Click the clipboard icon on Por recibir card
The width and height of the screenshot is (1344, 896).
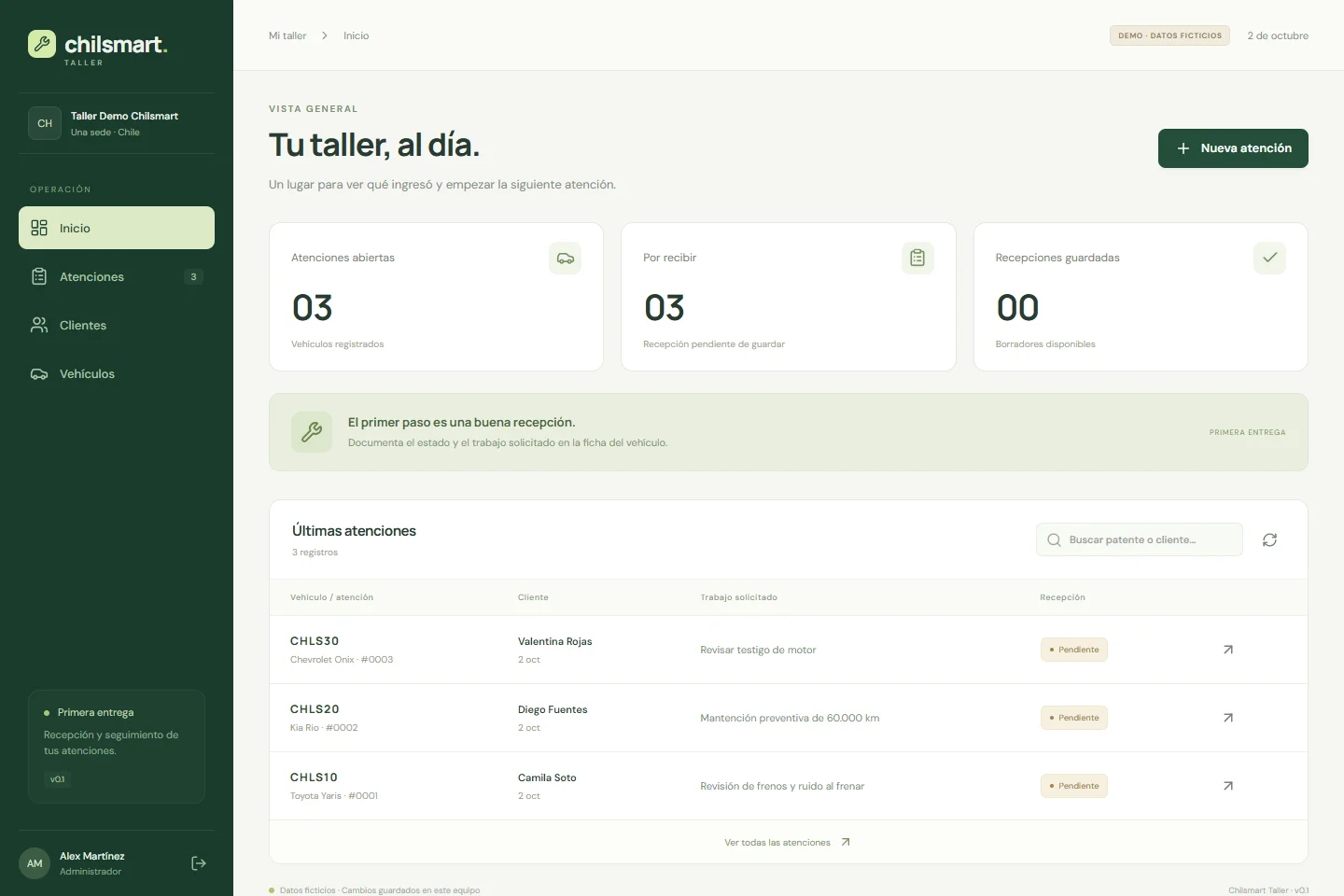click(x=917, y=259)
